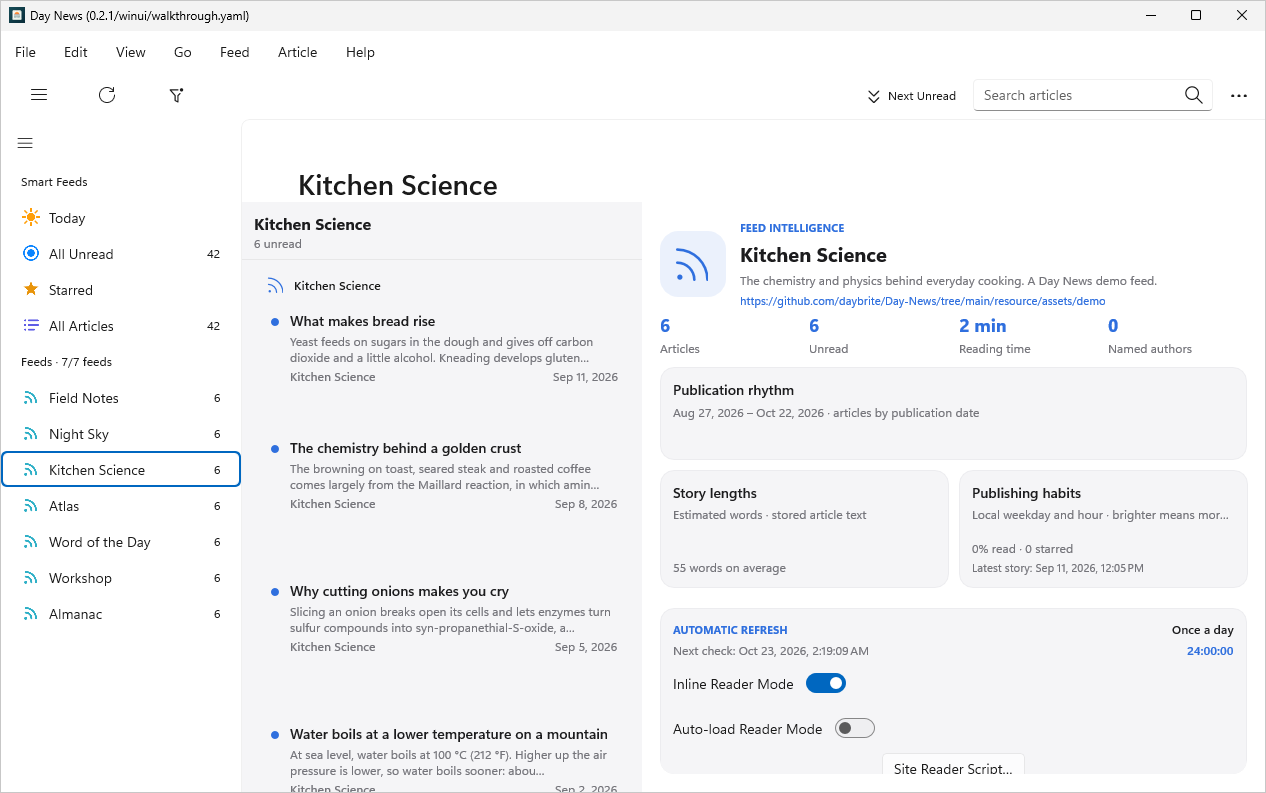Click the Day News app icon in title bar
Screen dimensions: 1266x793
click(x=17, y=15)
